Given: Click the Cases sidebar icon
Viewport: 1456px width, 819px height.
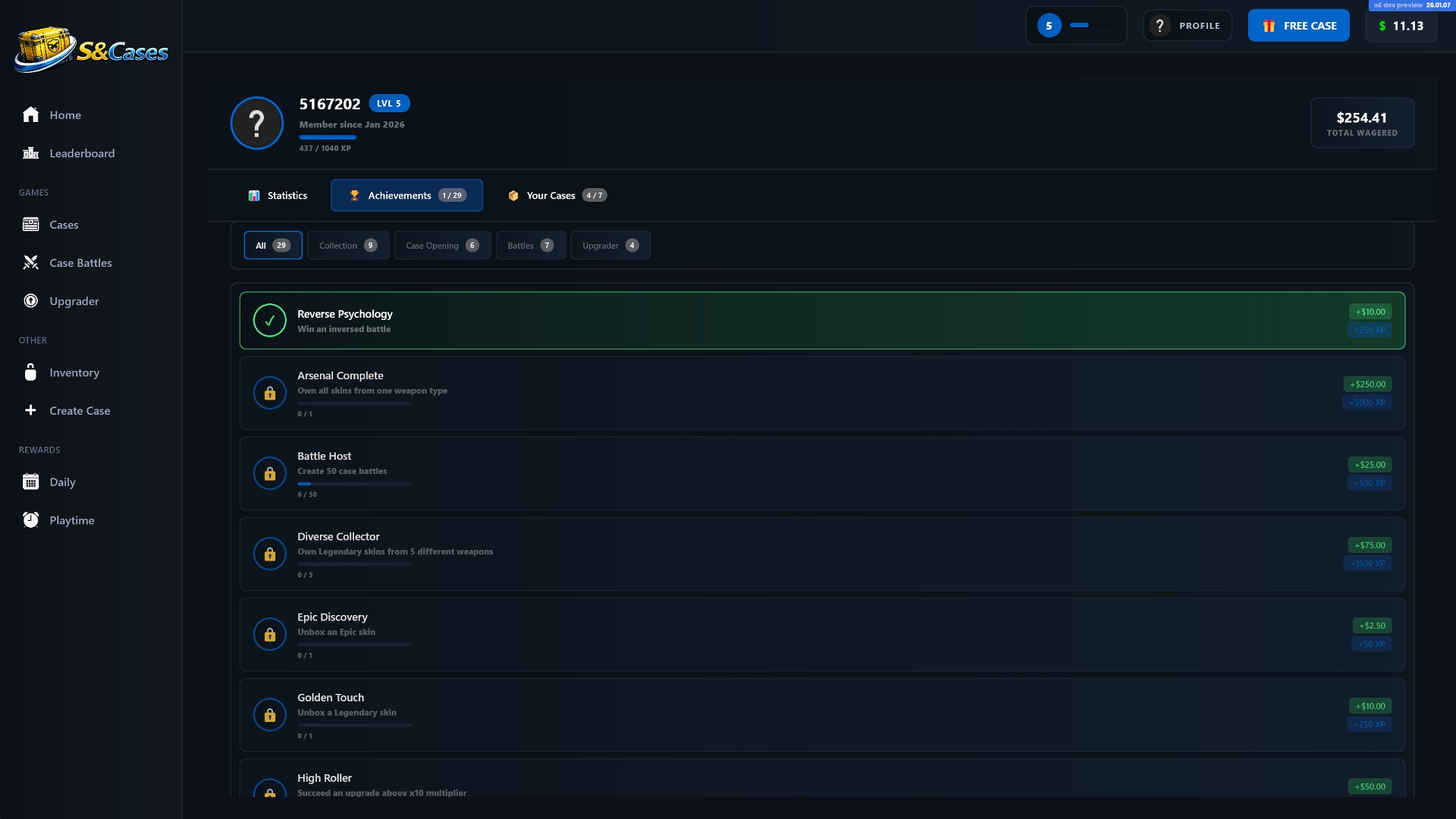Looking at the screenshot, I should point(30,224).
